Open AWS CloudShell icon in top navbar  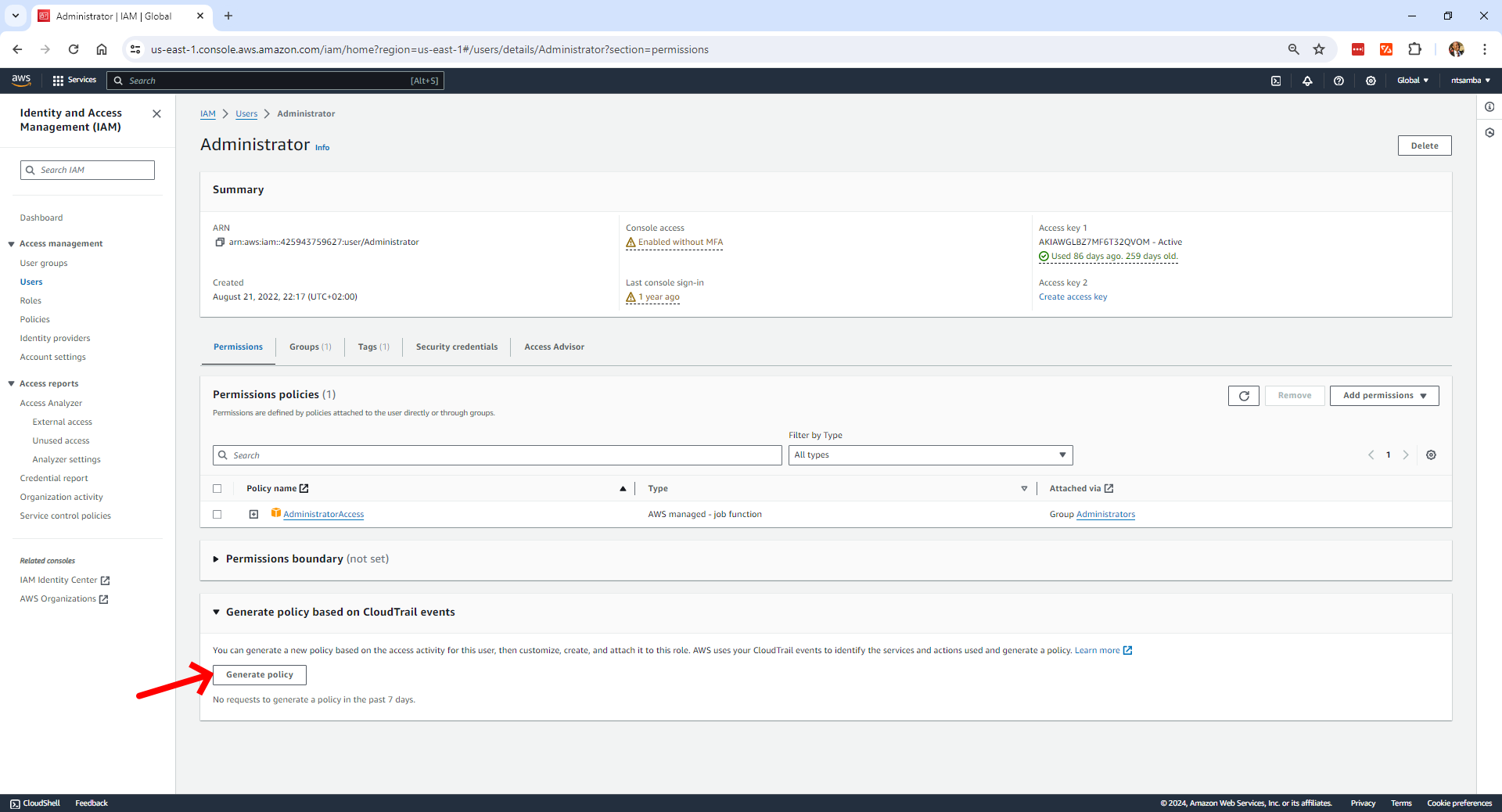click(1276, 81)
